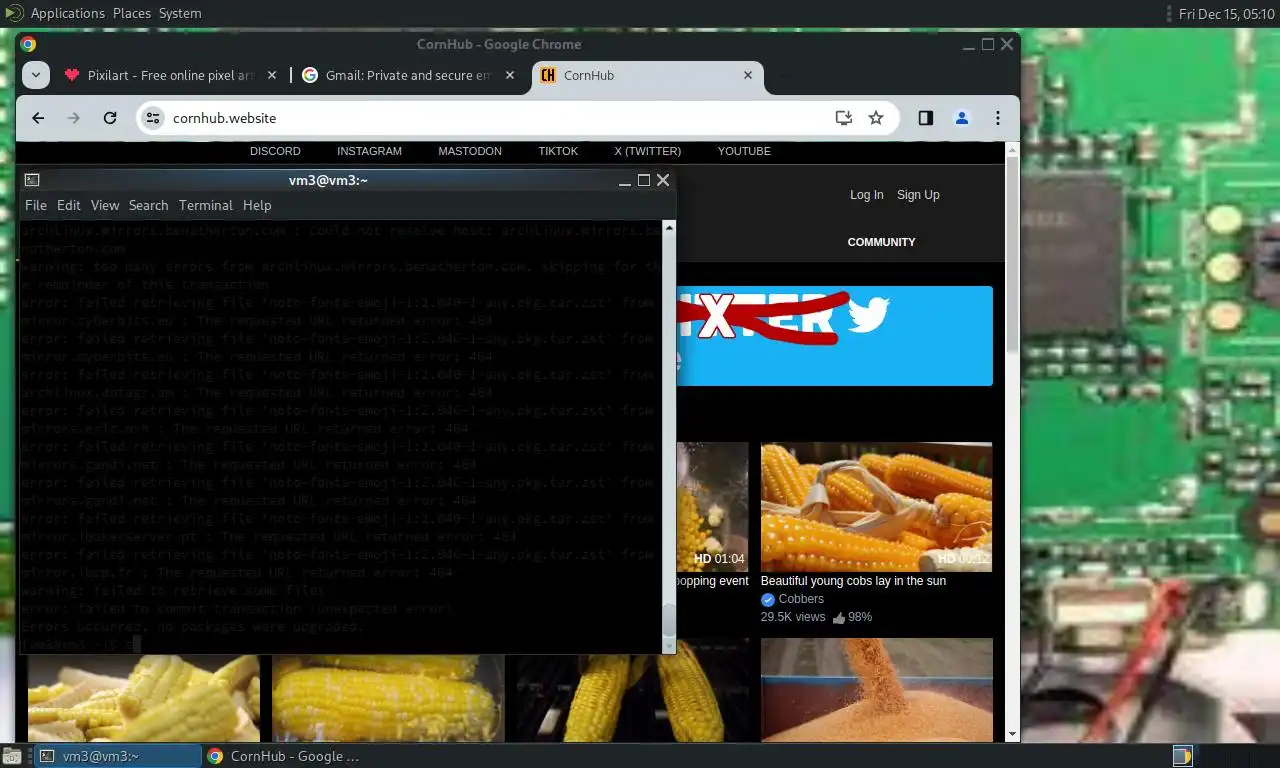This screenshot has width=1280, height=768.
Task: Switch to vm3@vm3:~ in the taskbar
Action: pyautogui.click(x=116, y=756)
